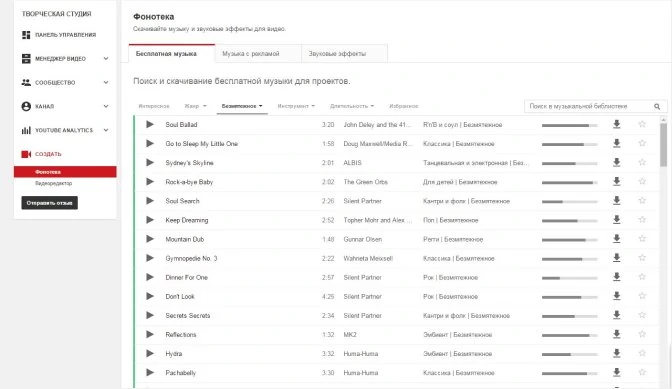This screenshot has height=389, width=672.
Task: Star Soul Ballad as favorite
Action: point(642,124)
